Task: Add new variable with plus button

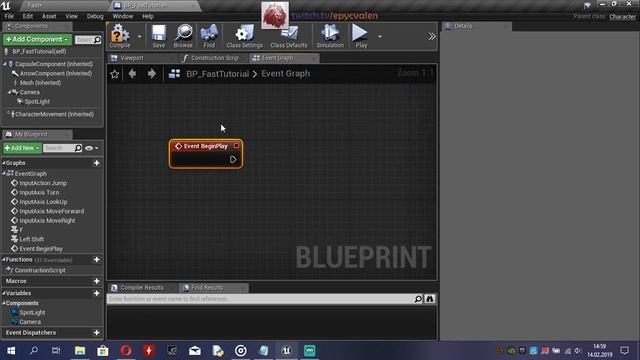Action: pyautogui.click(x=96, y=293)
